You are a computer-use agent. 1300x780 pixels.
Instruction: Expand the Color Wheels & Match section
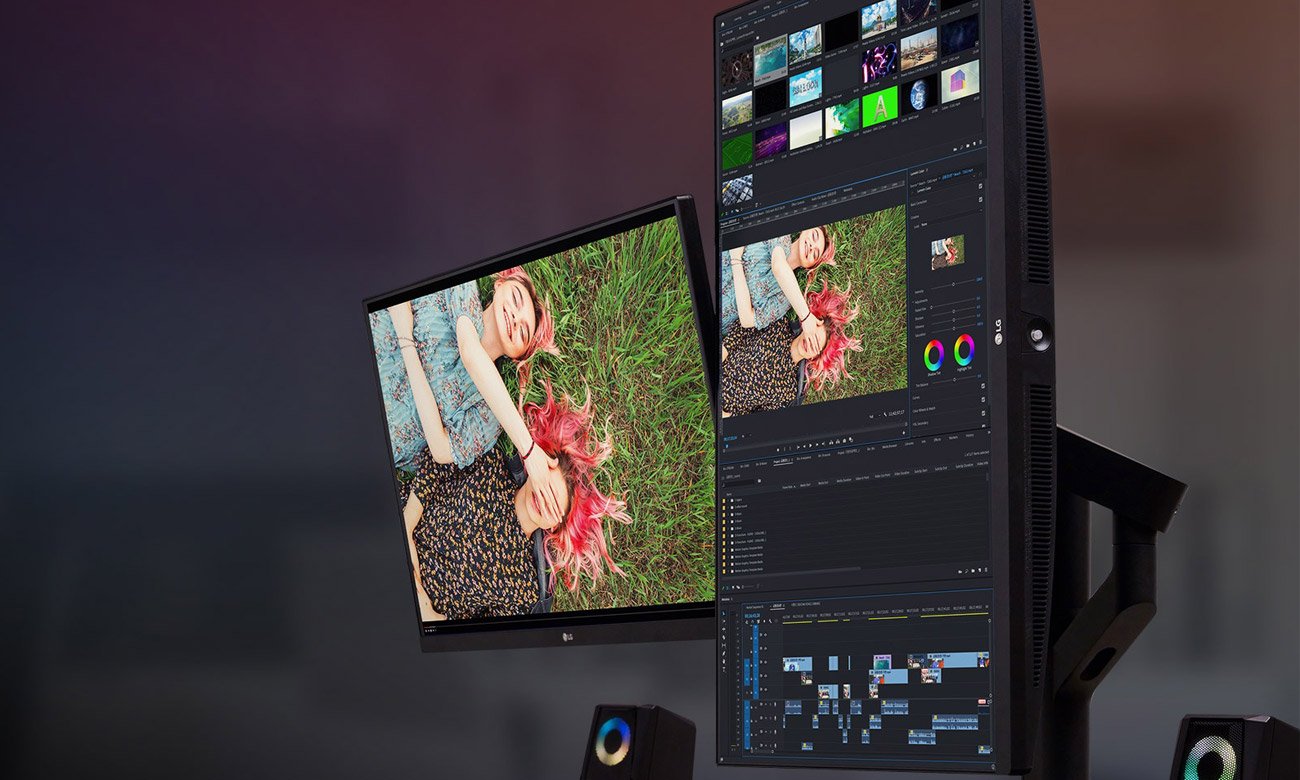click(924, 409)
